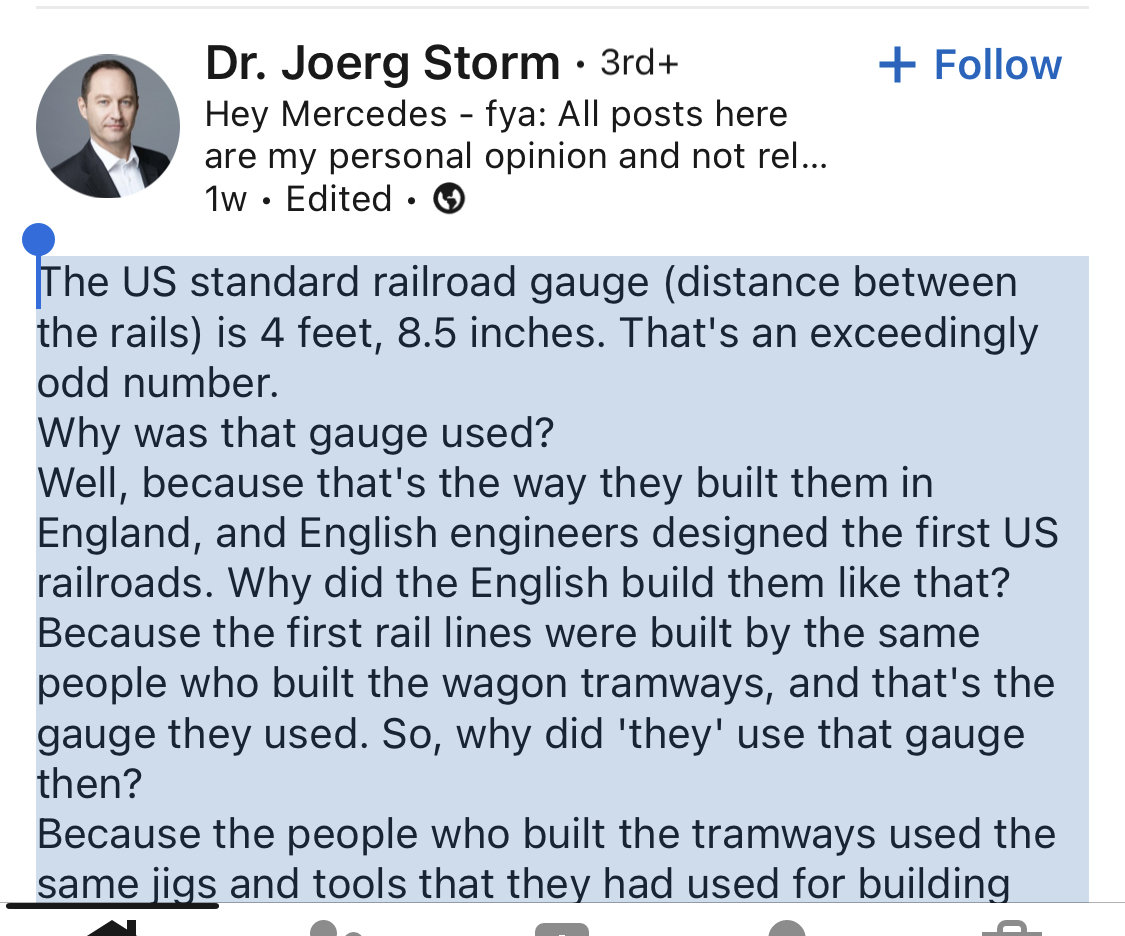Open the Home tab in bottom navigation
Image resolution: width=1125 pixels, height=936 pixels.
111,927
